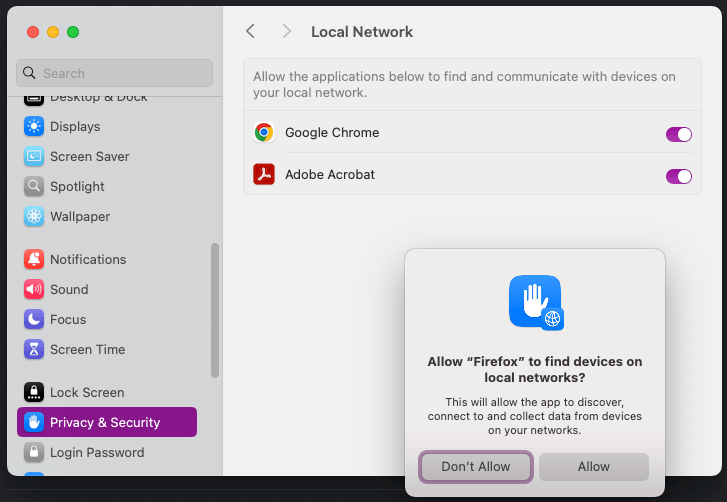
Task: Go back using the left chevron
Action: [x=250, y=32]
